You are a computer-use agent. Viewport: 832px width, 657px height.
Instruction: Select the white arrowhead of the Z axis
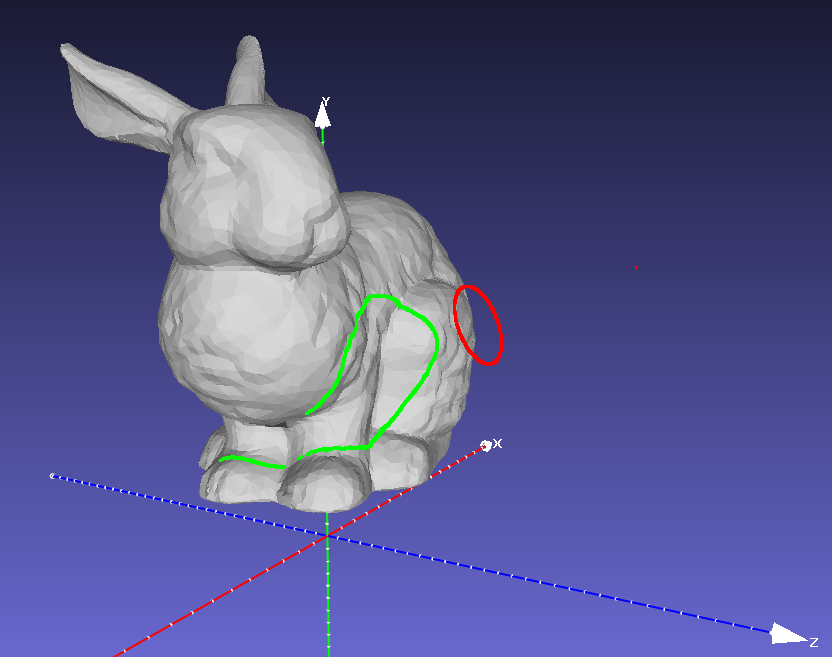(x=789, y=634)
